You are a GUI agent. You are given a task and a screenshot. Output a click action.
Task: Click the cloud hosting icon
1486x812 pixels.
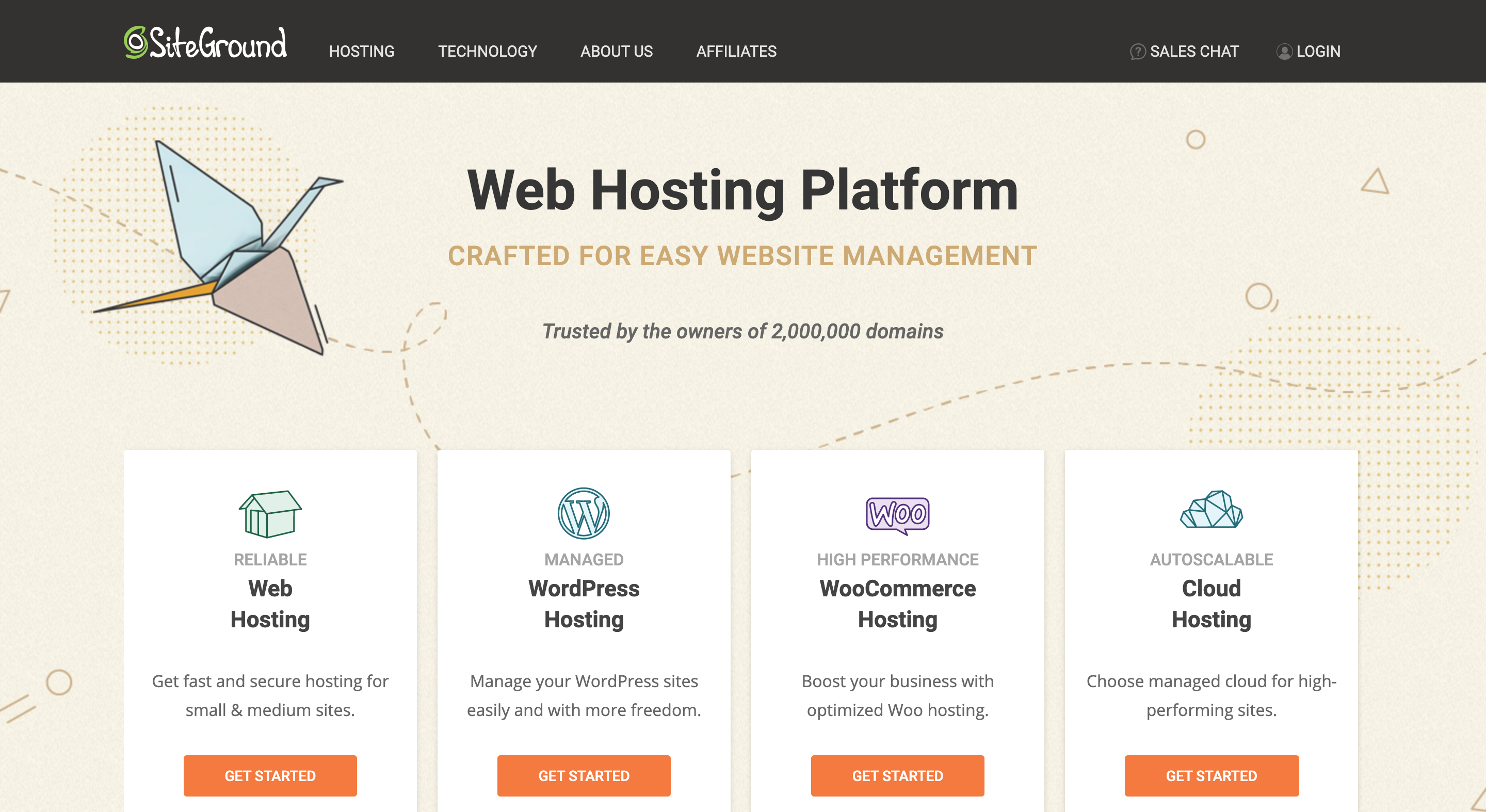[1212, 509]
